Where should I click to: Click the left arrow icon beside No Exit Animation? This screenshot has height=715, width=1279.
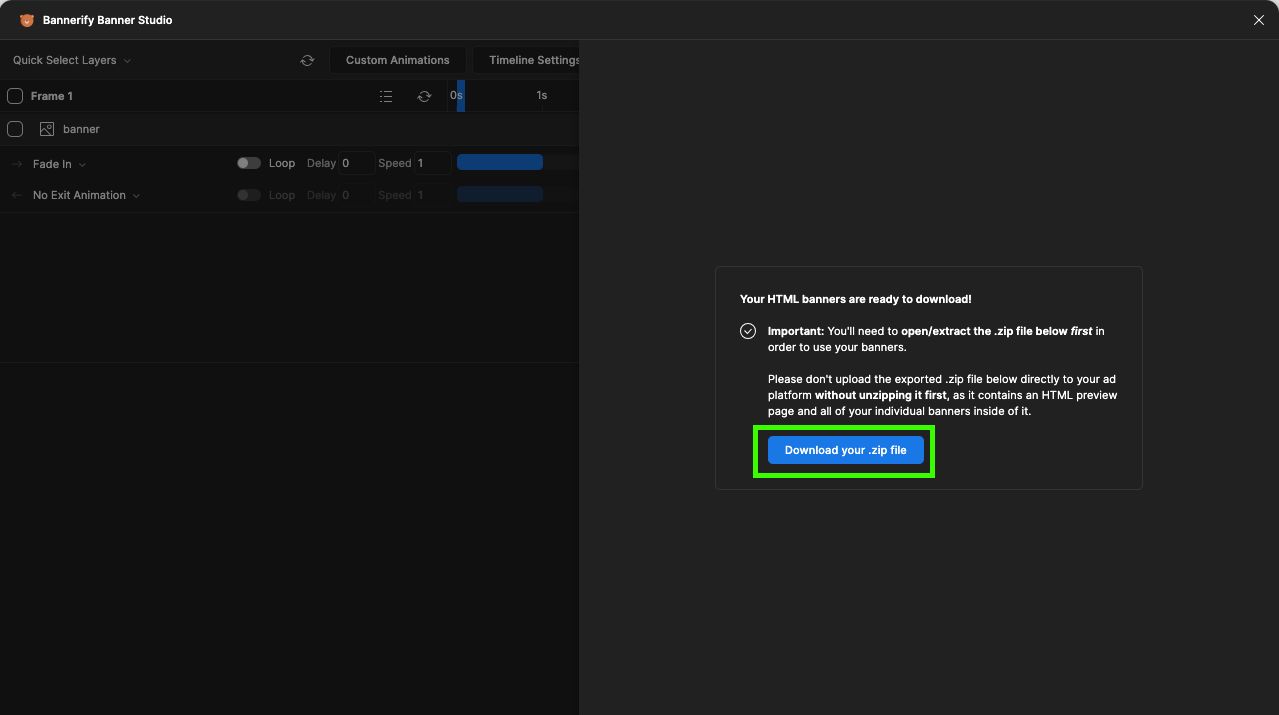(x=17, y=195)
